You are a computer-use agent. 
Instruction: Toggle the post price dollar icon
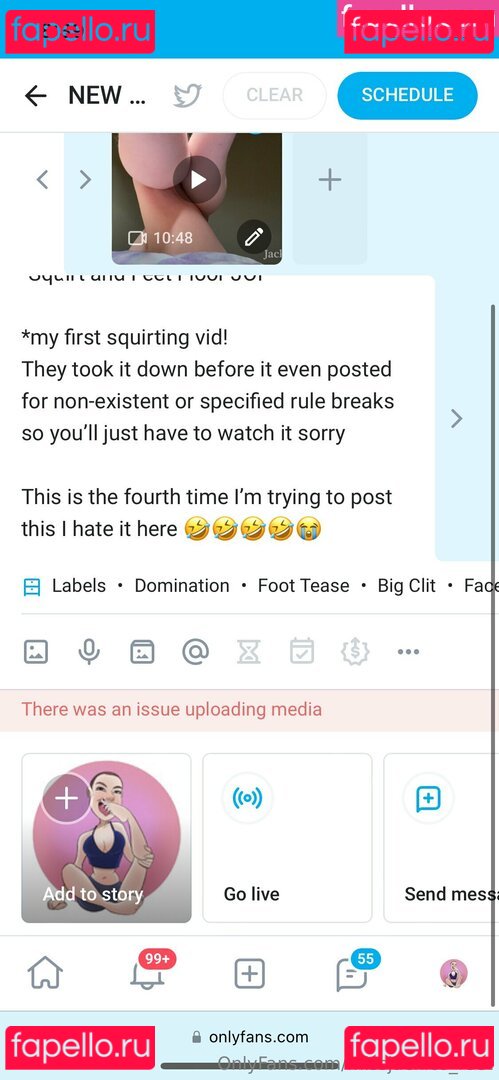coord(355,652)
